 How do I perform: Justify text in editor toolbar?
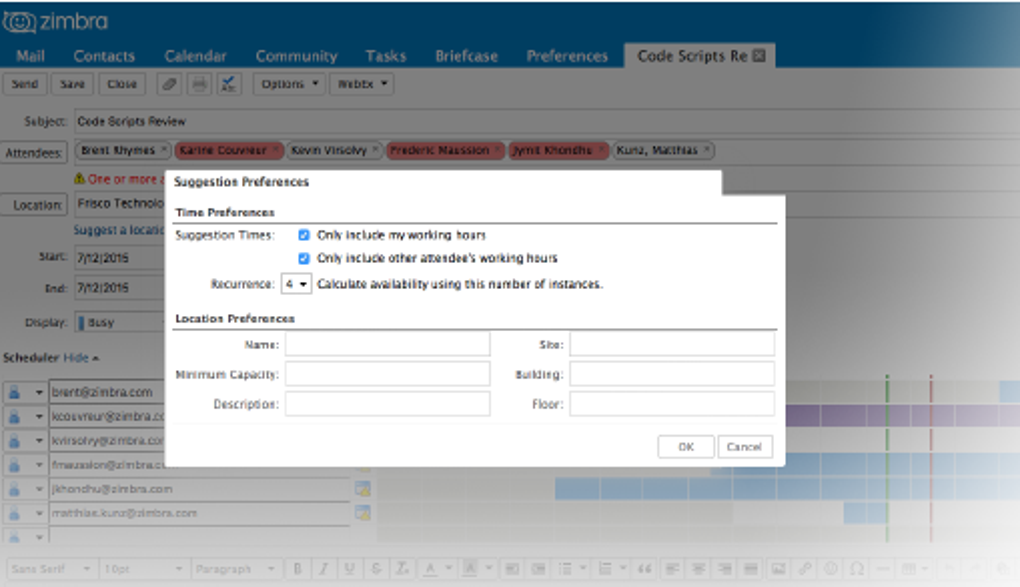point(751,569)
